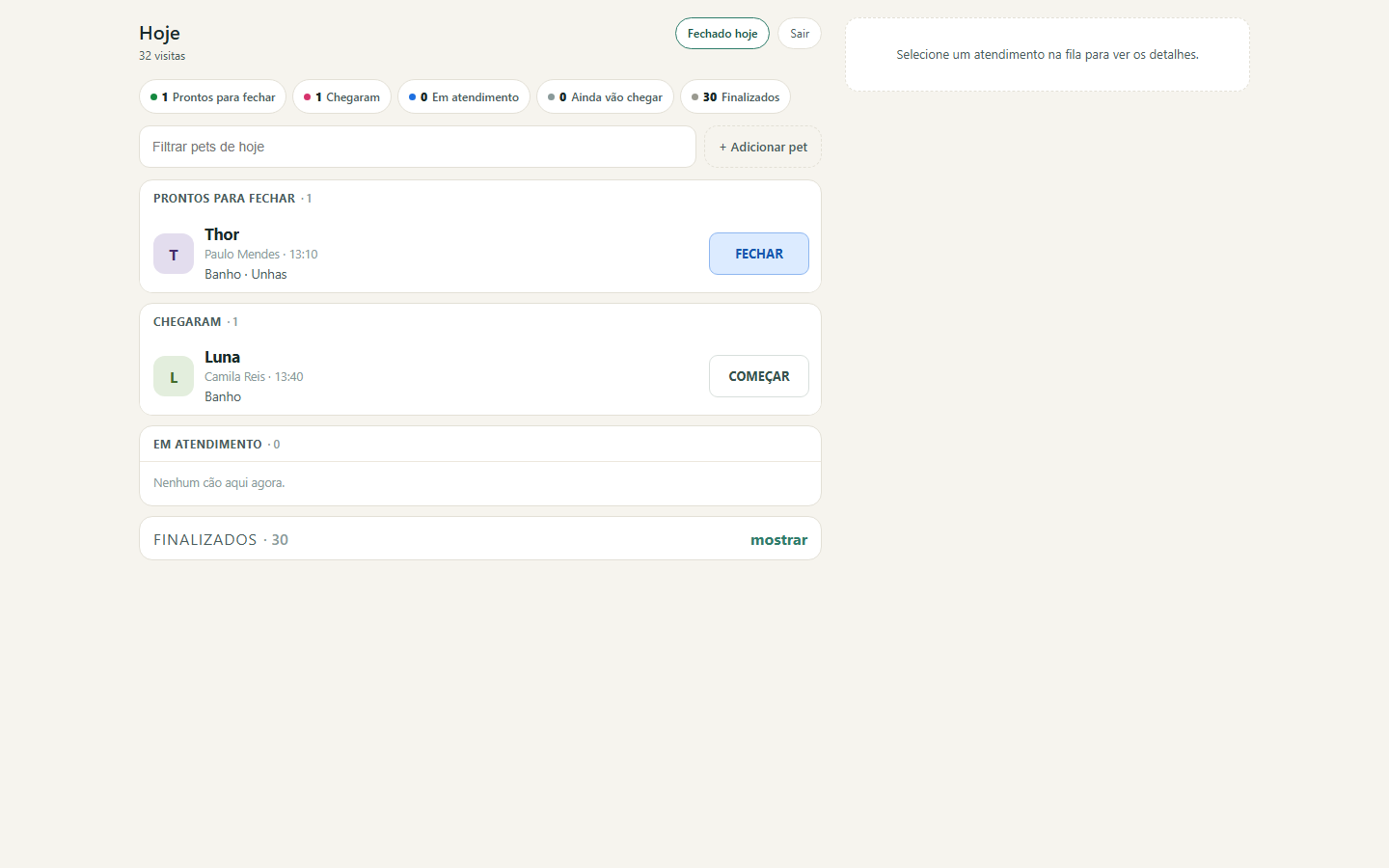
Task: Click the Sair button
Action: coord(800,33)
